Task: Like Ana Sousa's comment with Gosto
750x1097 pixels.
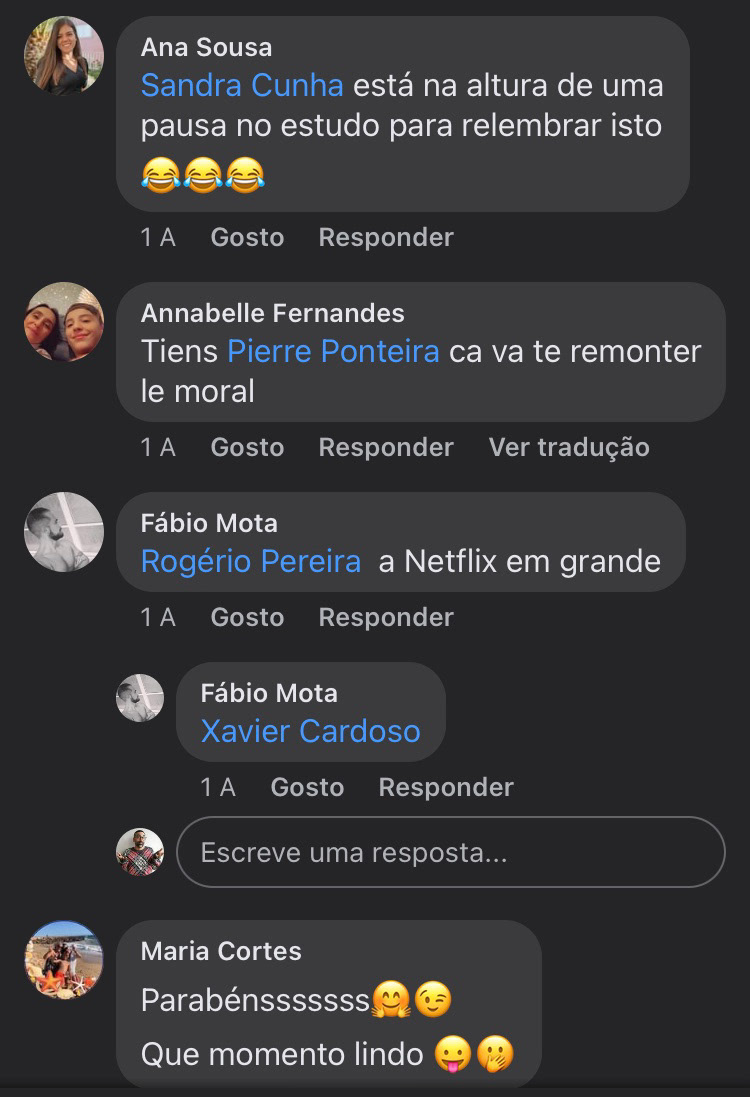Action: tap(247, 237)
